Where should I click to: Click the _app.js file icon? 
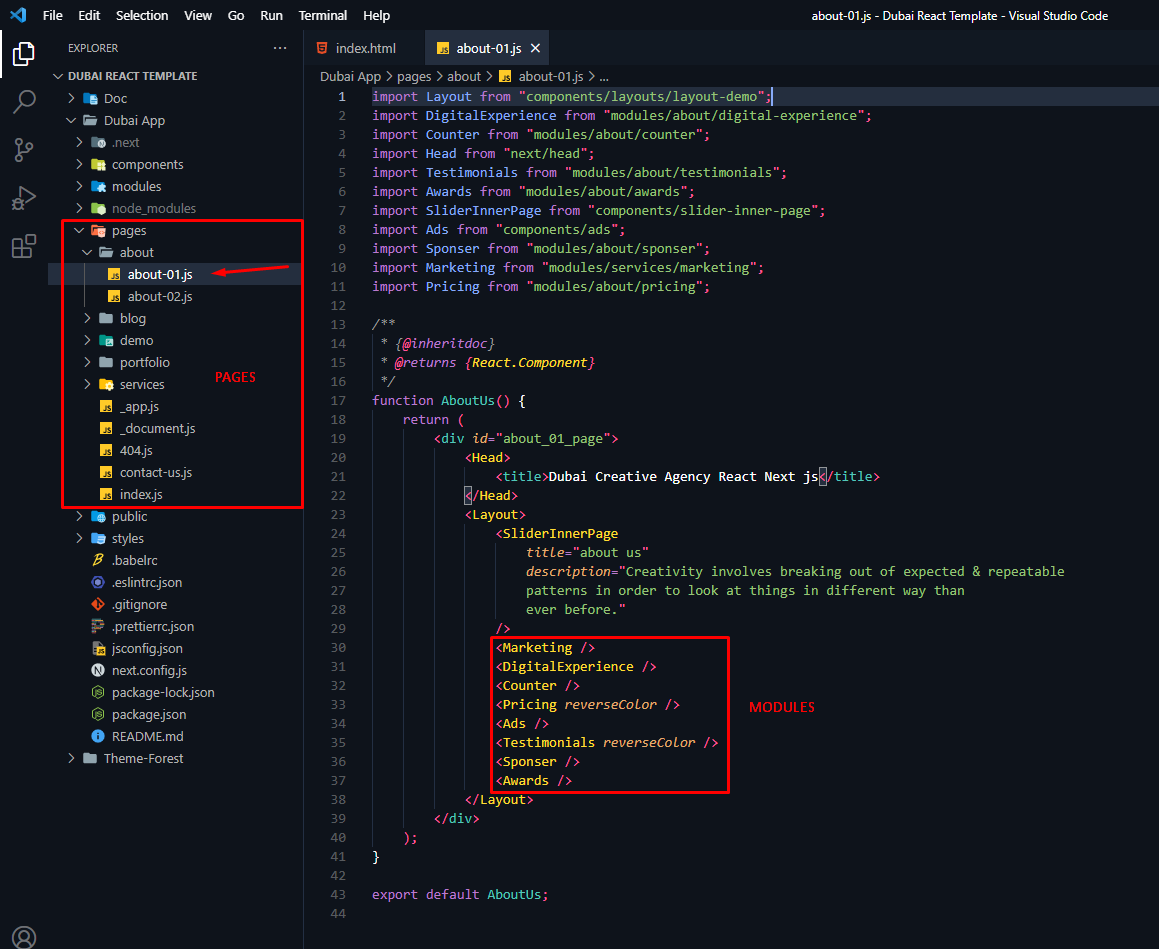pos(106,407)
